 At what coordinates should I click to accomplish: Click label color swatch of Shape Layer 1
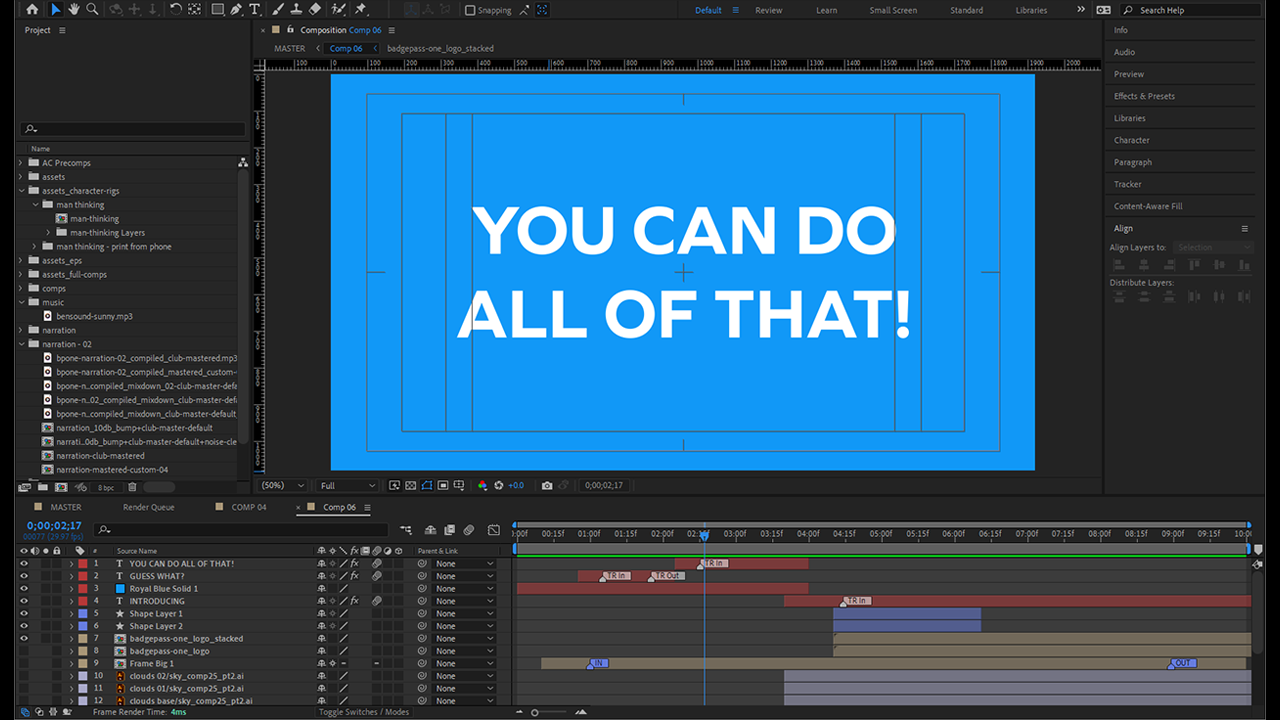pos(82,614)
